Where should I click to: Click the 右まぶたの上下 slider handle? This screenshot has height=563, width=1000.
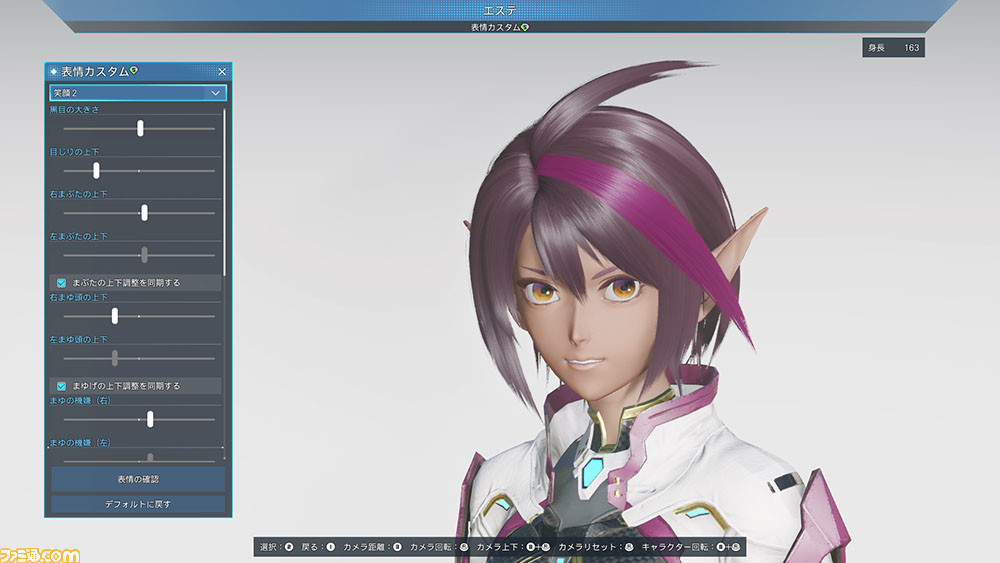pos(144,212)
